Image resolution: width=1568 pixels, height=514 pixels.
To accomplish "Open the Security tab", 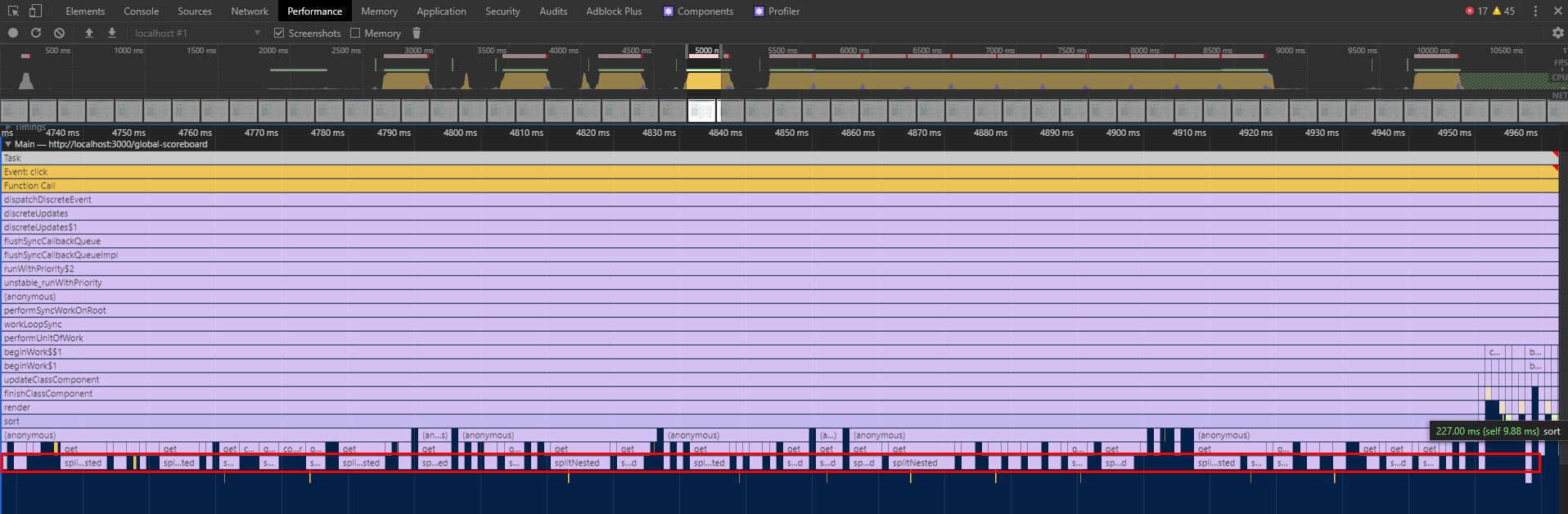I will coord(502,11).
